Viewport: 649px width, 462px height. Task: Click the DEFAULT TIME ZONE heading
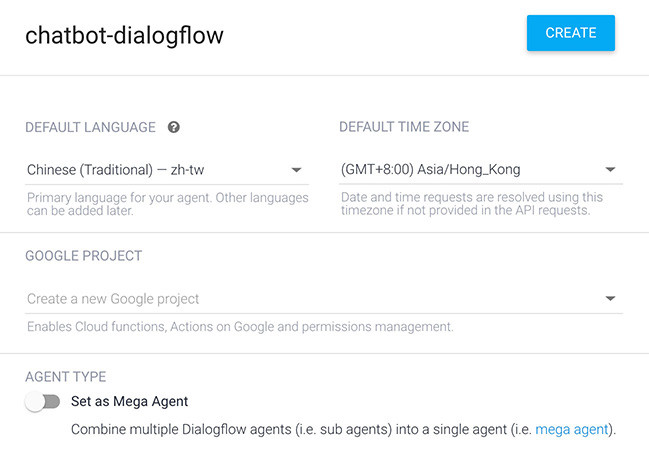point(404,127)
